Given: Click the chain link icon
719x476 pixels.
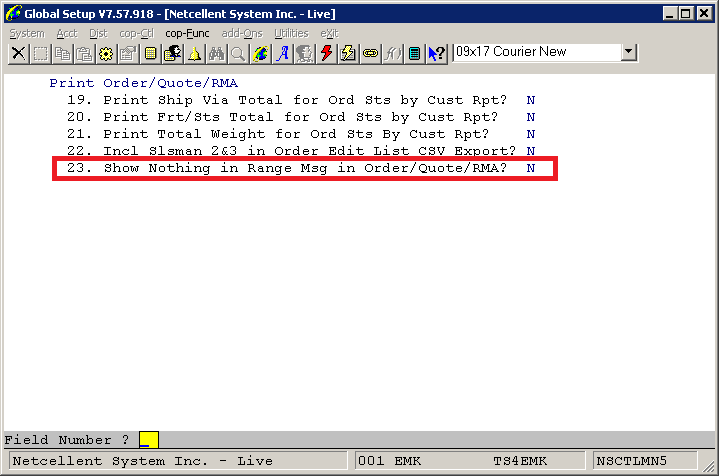Looking at the screenshot, I should (371, 53).
